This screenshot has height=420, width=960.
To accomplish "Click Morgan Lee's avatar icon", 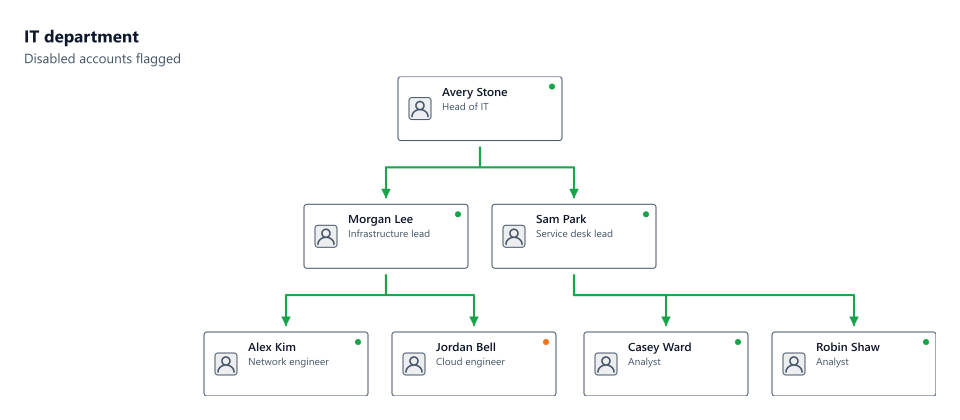I will (326, 236).
